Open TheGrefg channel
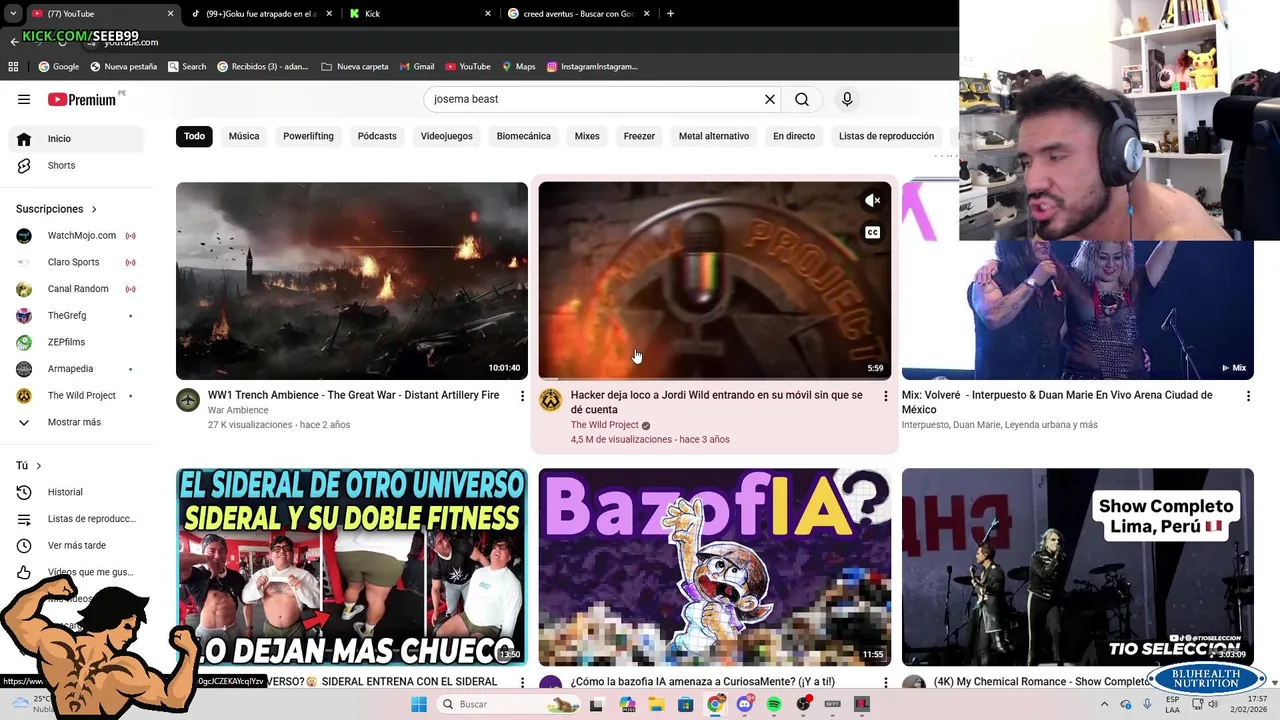 point(76,315)
